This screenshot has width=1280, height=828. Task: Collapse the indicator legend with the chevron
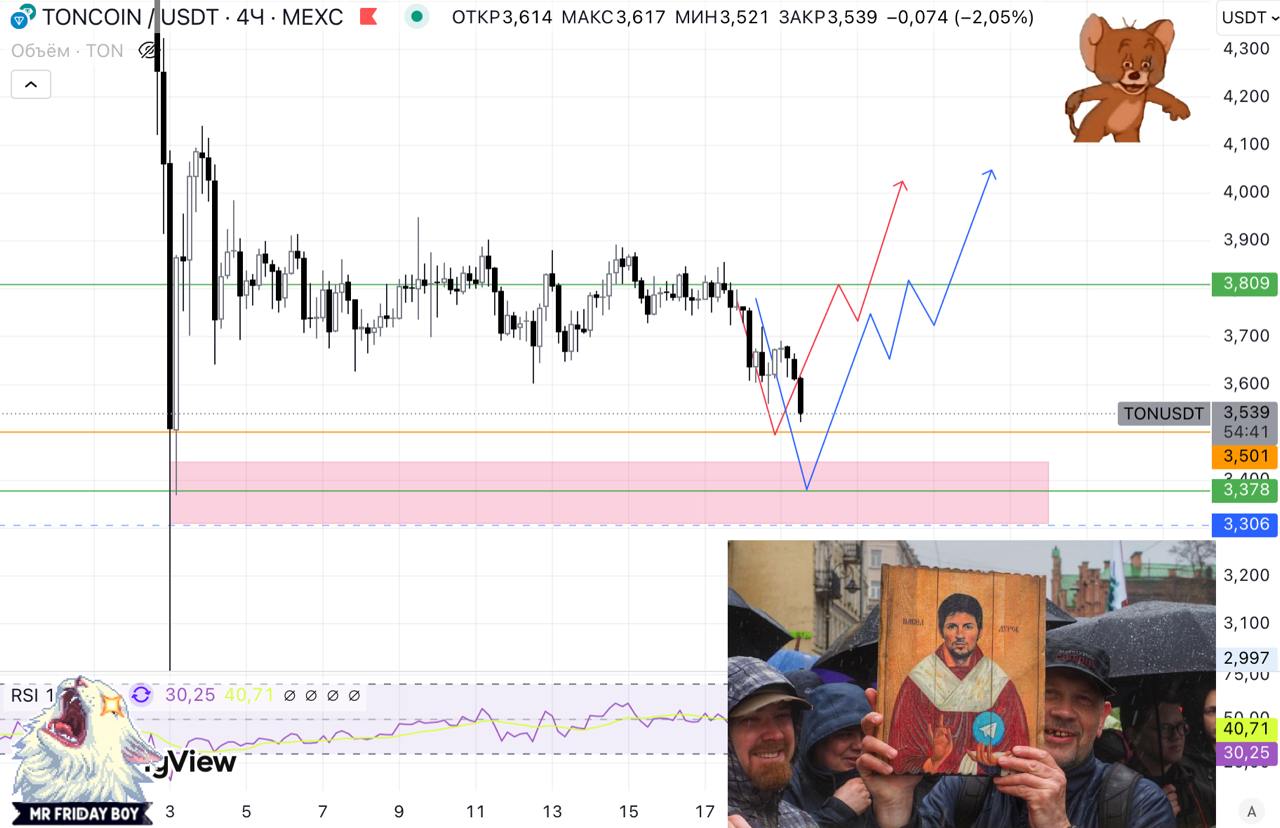(x=31, y=85)
